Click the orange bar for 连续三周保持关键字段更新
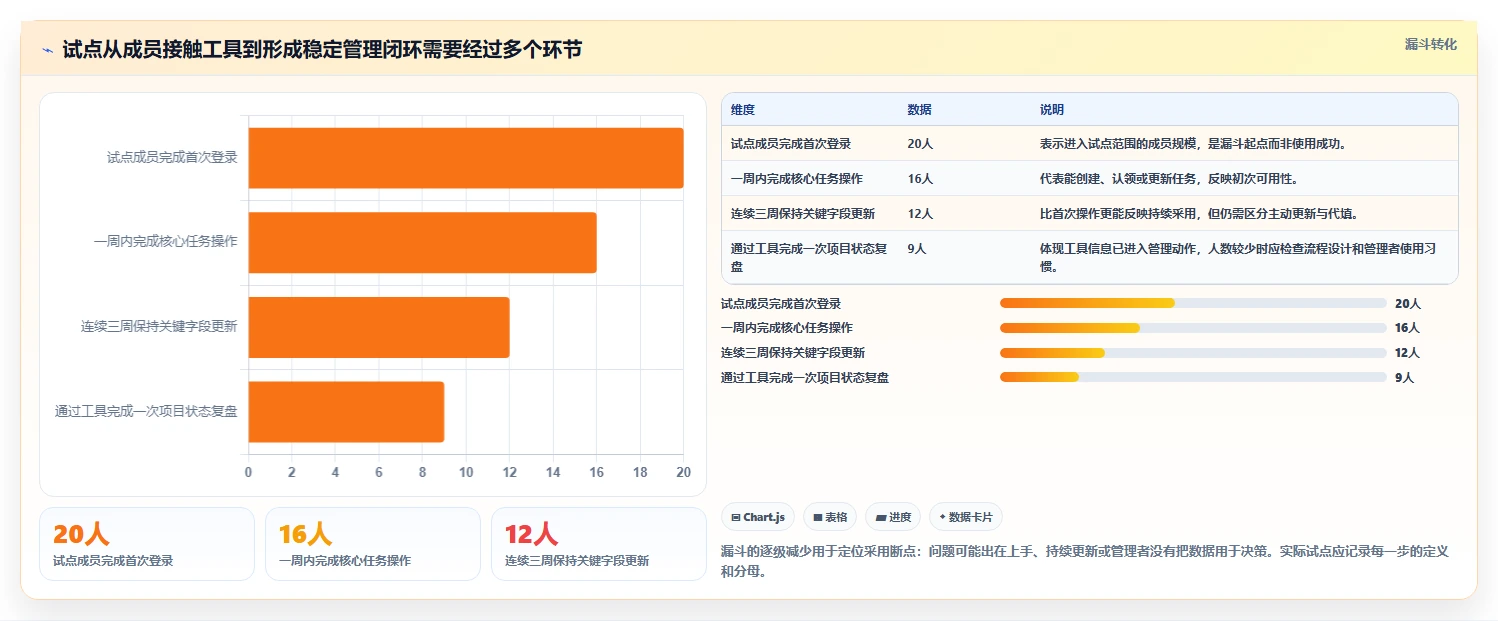1498x621 pixels. tap(379, 327)
